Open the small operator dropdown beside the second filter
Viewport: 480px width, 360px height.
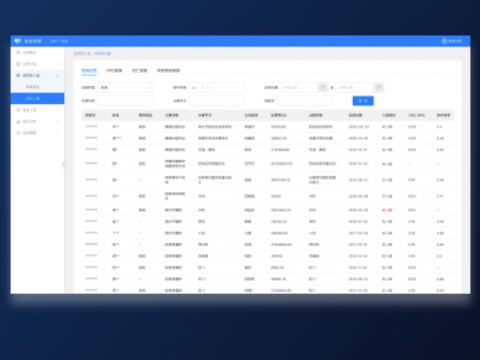point(198,87)
